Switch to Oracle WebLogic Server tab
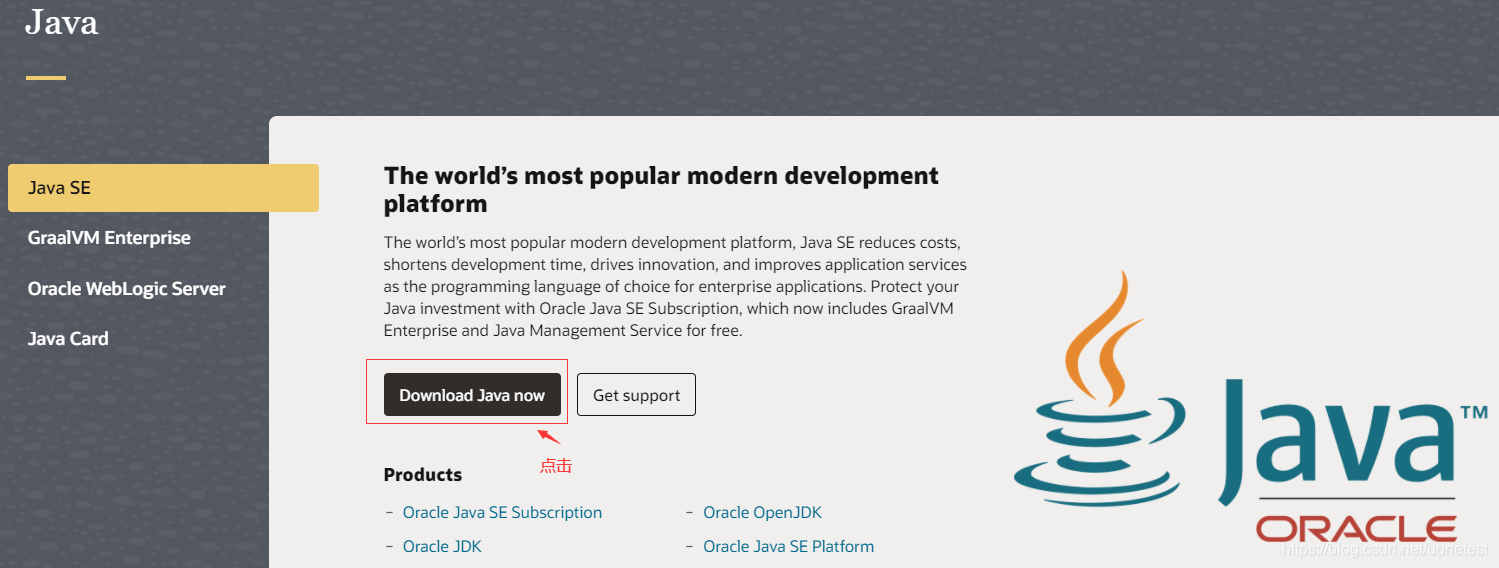The image size is (1499, 568). pyautogui.click(x=127, y=289)
